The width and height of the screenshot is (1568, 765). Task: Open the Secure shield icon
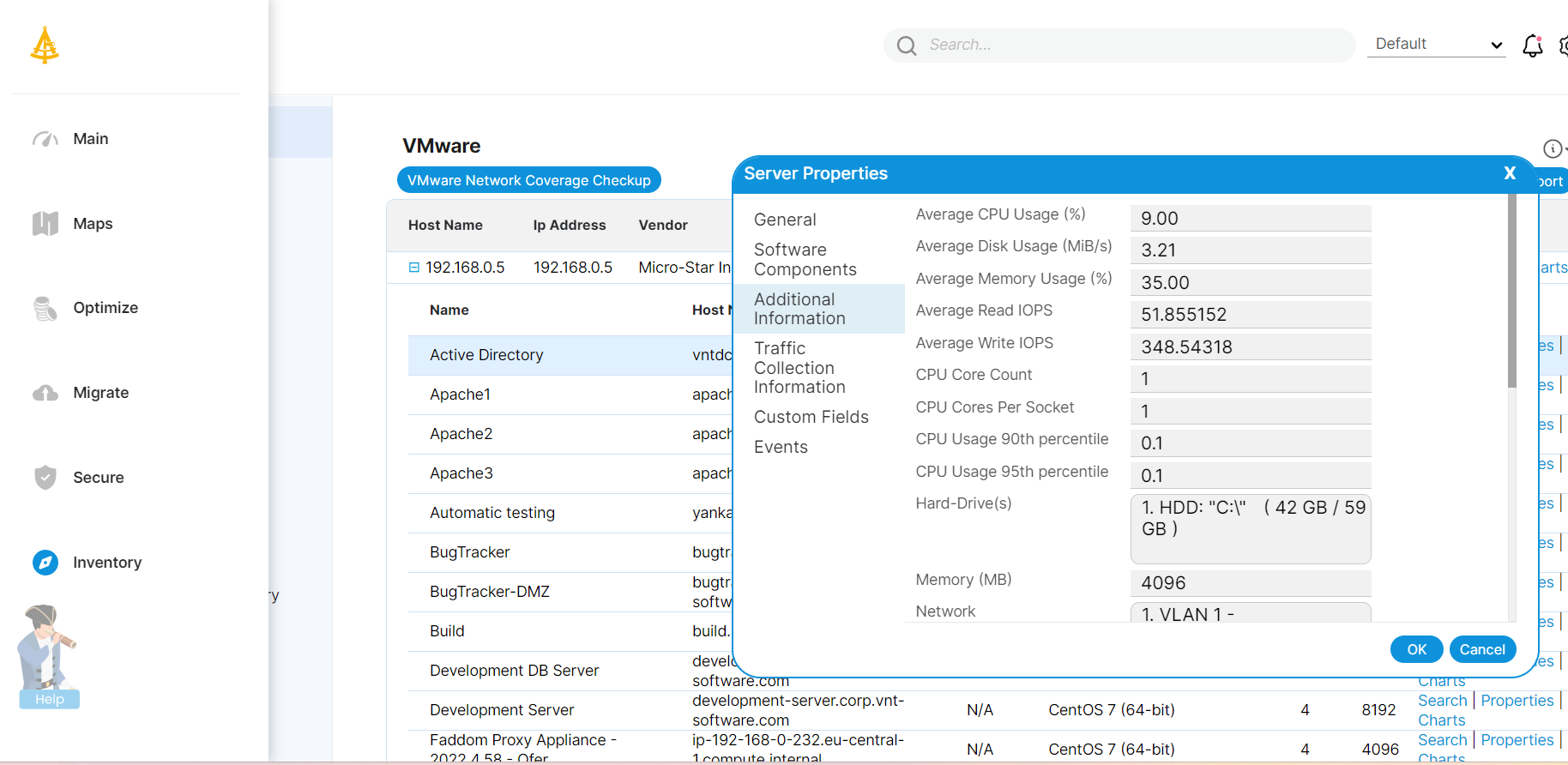tap(45, 478)
